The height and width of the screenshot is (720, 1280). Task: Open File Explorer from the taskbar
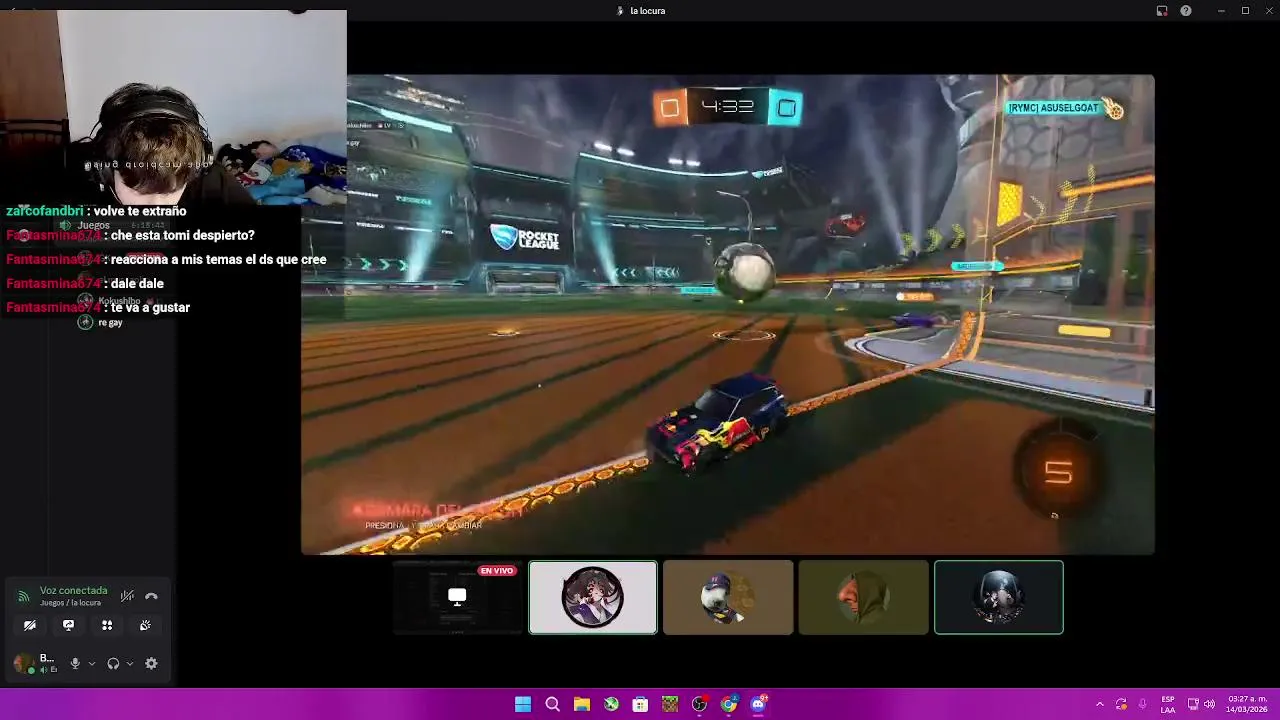coord(582,704)
